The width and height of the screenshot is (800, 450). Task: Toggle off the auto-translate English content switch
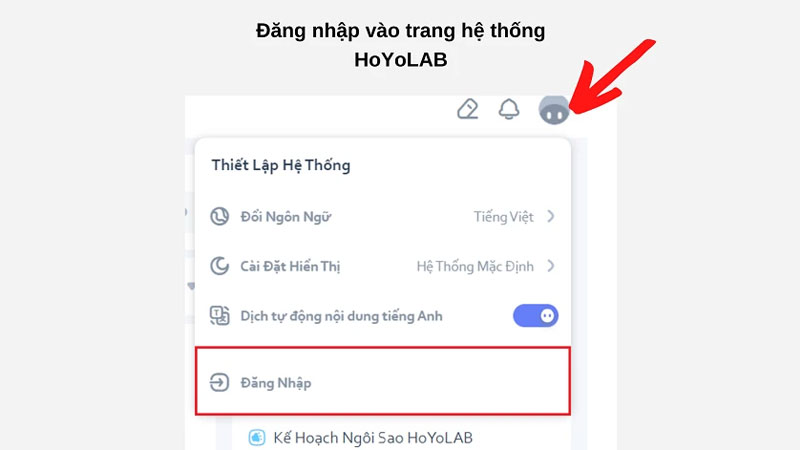click(536, 316)
